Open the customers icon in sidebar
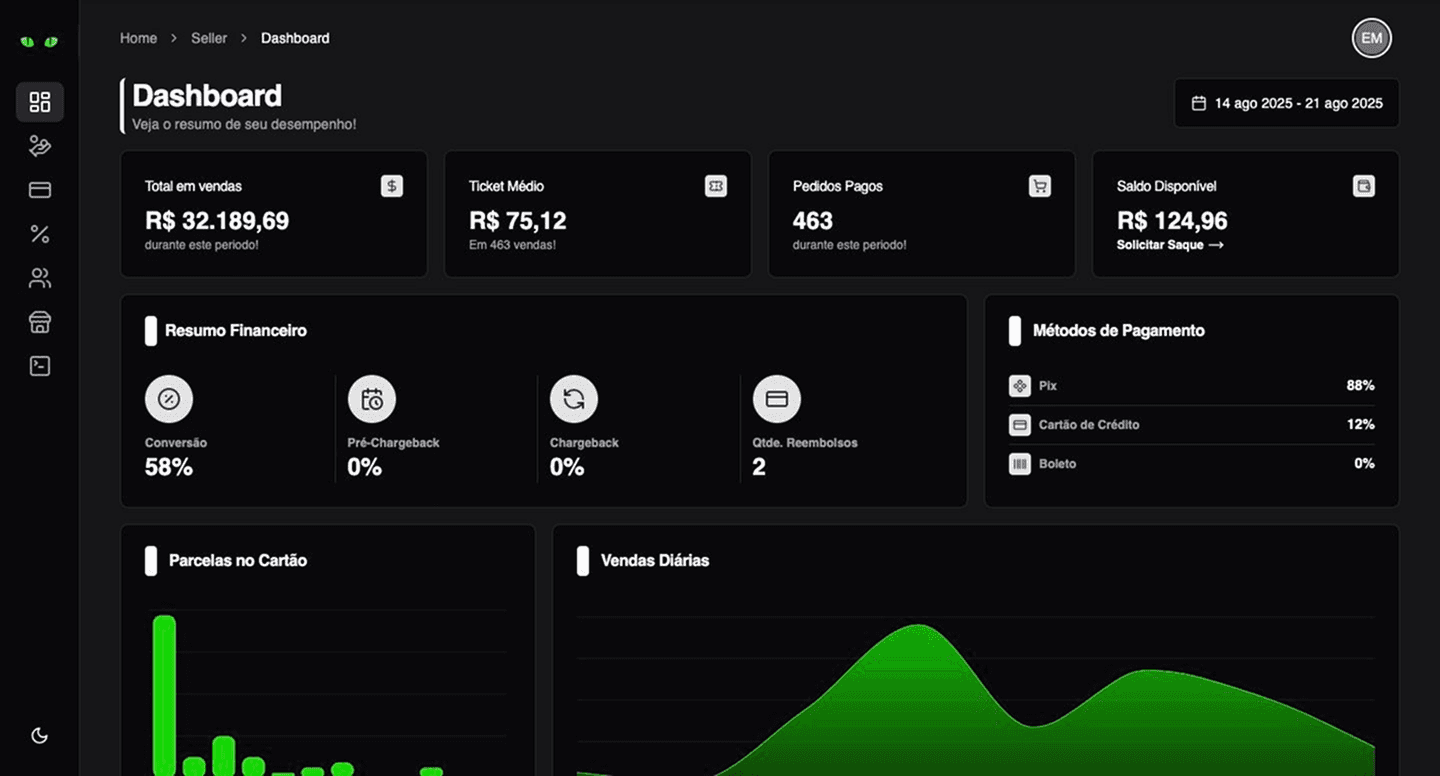 (x=39, y=277)
